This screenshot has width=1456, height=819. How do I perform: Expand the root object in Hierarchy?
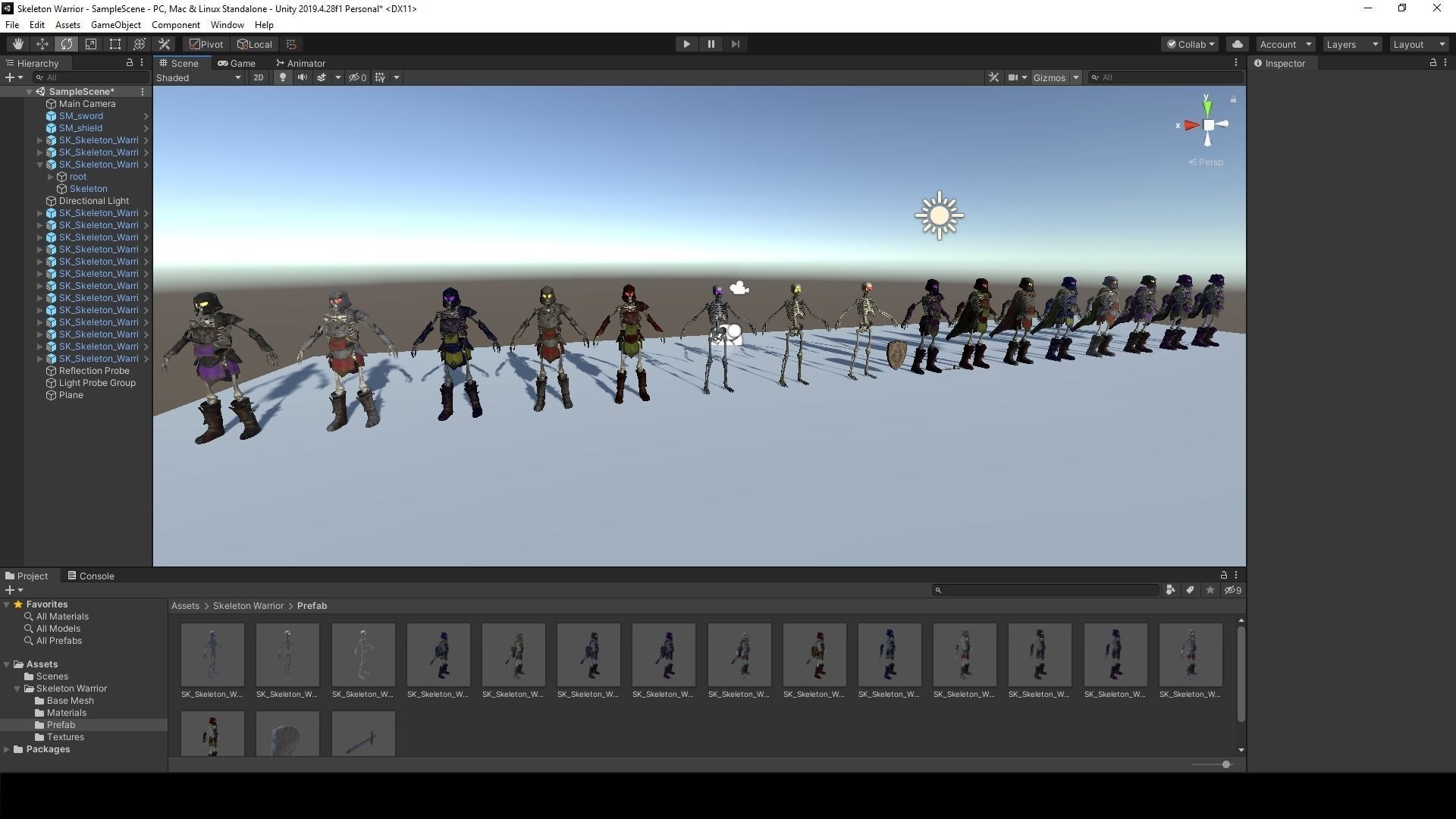click(51, 177)
